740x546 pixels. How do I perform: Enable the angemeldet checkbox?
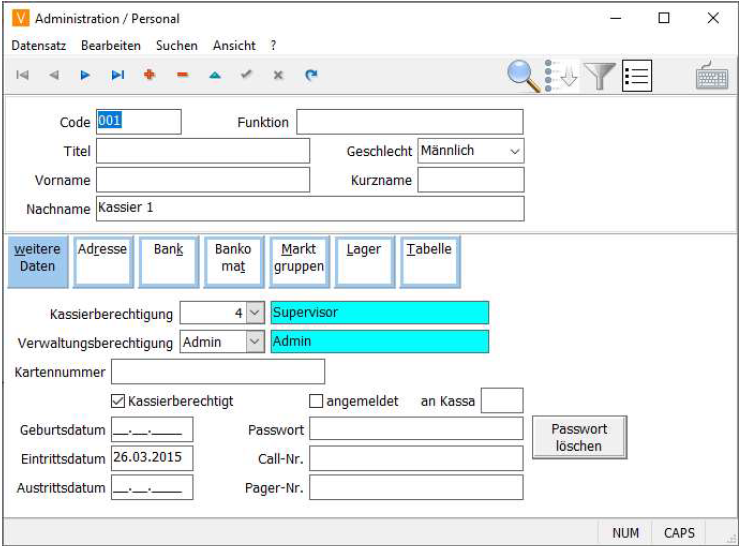tap(317, 401)
